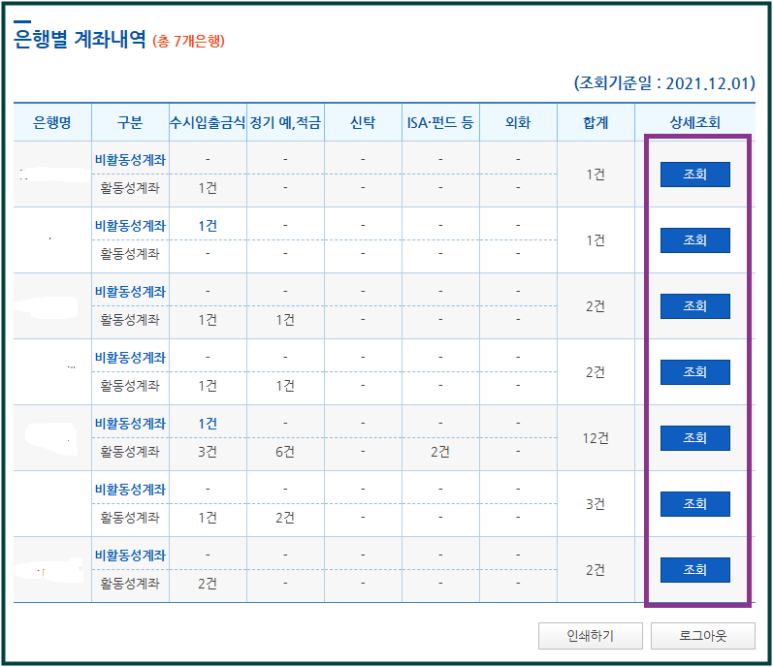This screenshot has width=773, height=667.
Task: Click the 2건 cell under 정기 예,적금
Action: (285, 518)
